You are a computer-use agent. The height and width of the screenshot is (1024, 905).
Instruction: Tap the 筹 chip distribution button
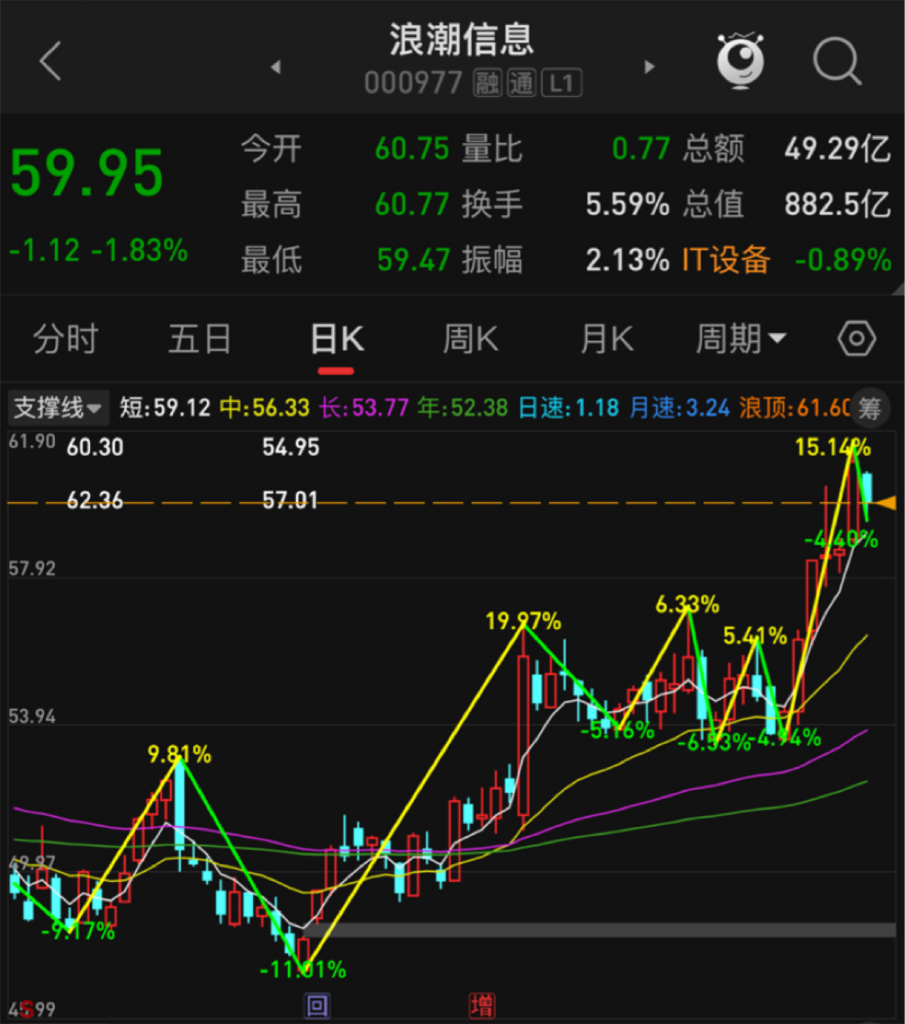click(870, 409)
